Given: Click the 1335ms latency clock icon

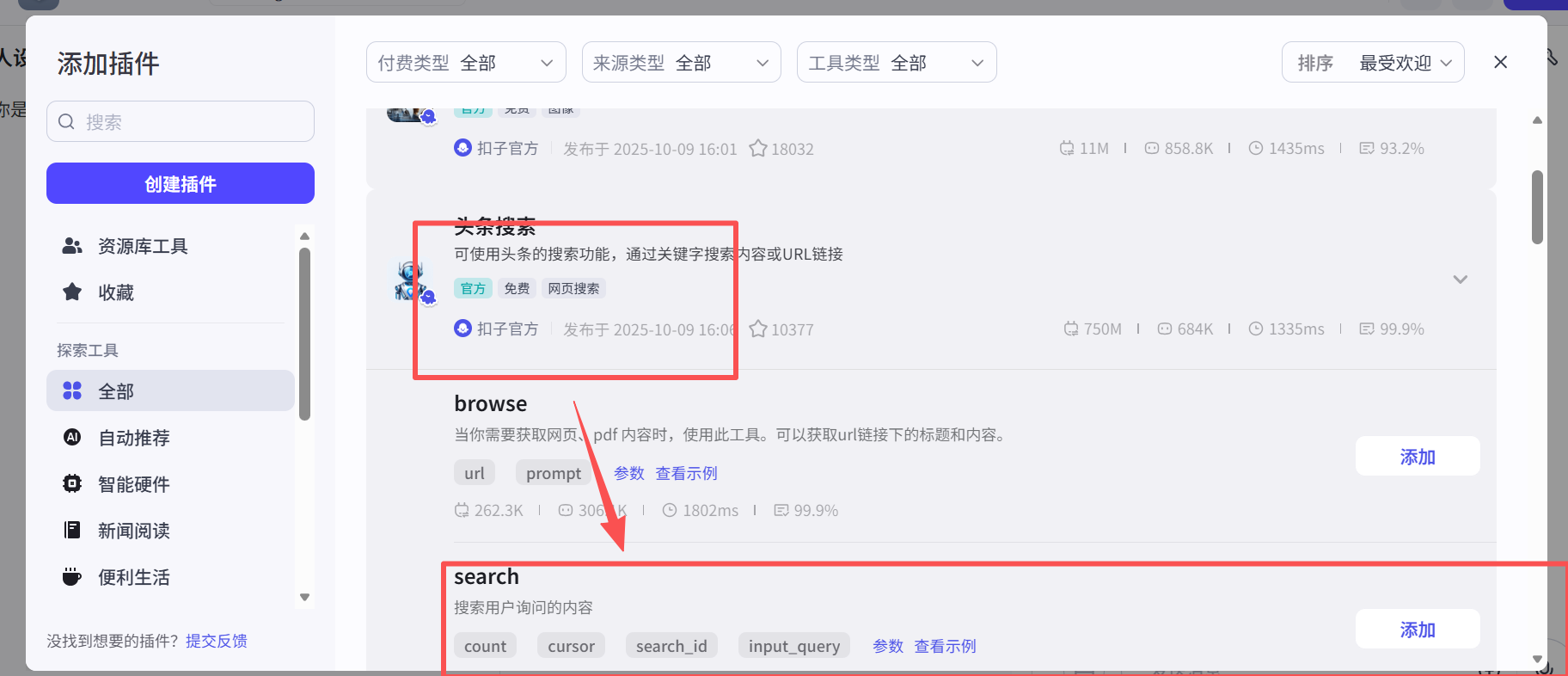Looking at the screenshot, I should click(x=1256, y=329).
